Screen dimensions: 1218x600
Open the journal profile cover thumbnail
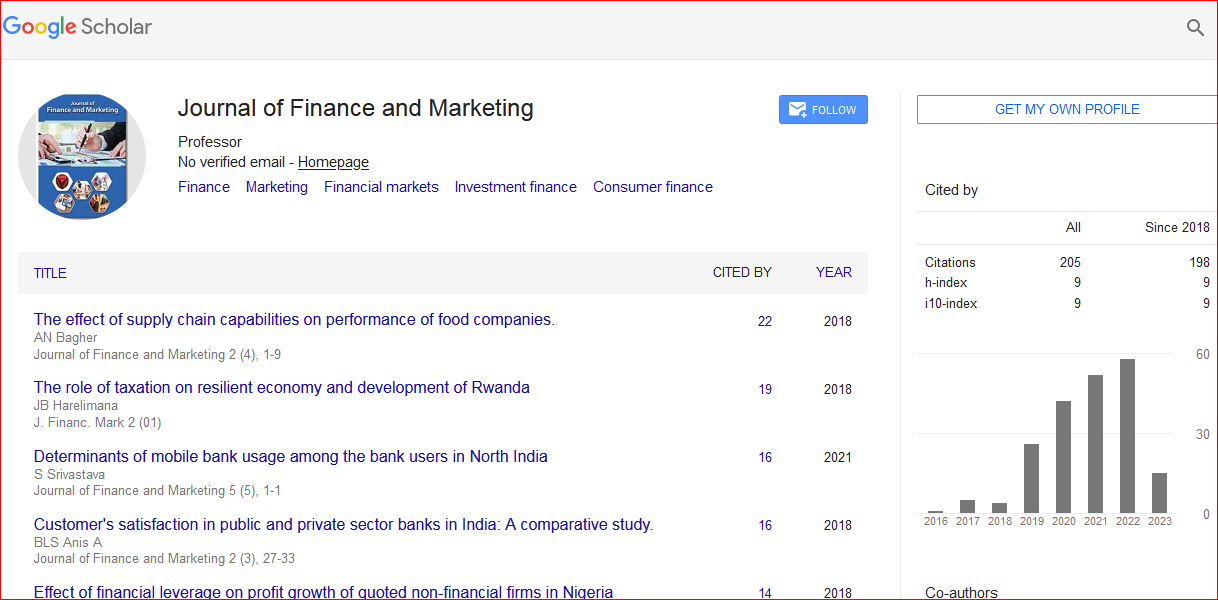(82, 156)
